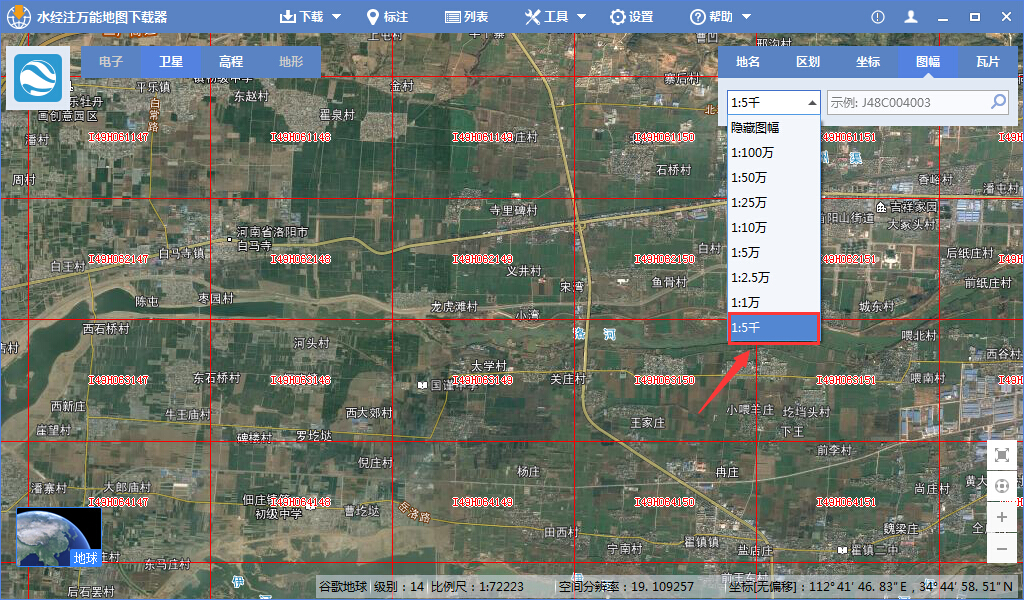Click the locate target icon
1024x600 pixels.
(x=1002, y=486)
